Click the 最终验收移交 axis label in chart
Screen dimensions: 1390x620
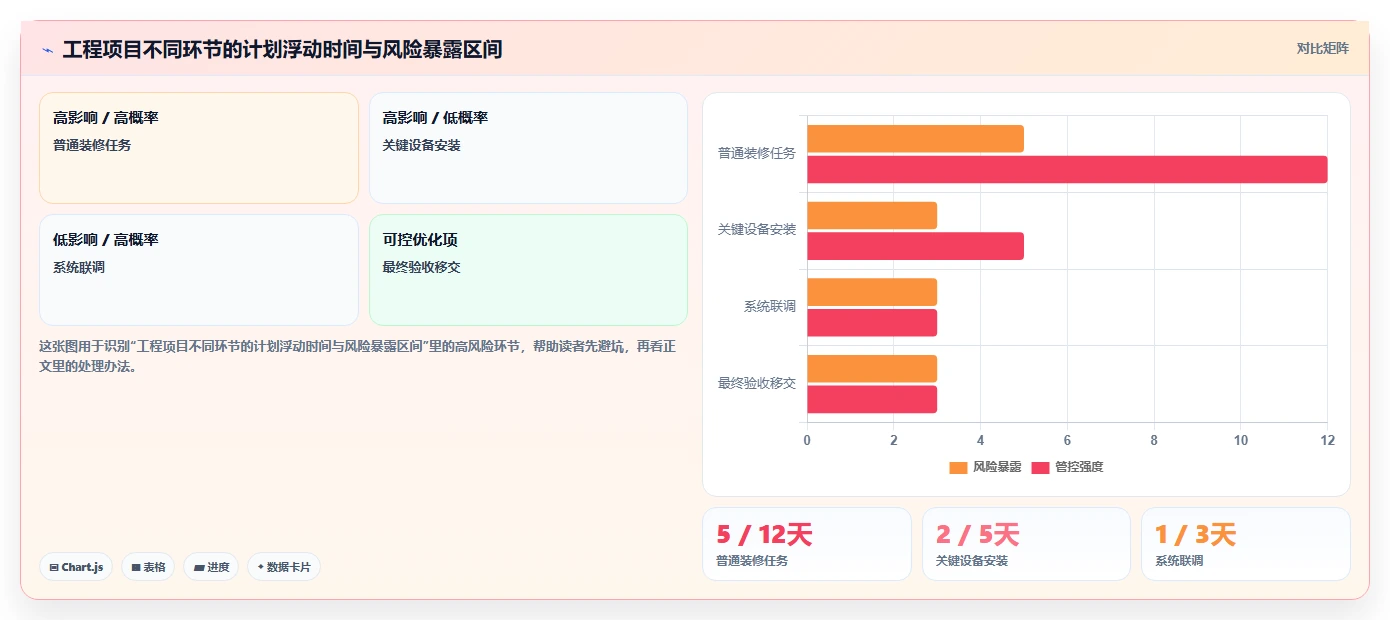(757, 383)
